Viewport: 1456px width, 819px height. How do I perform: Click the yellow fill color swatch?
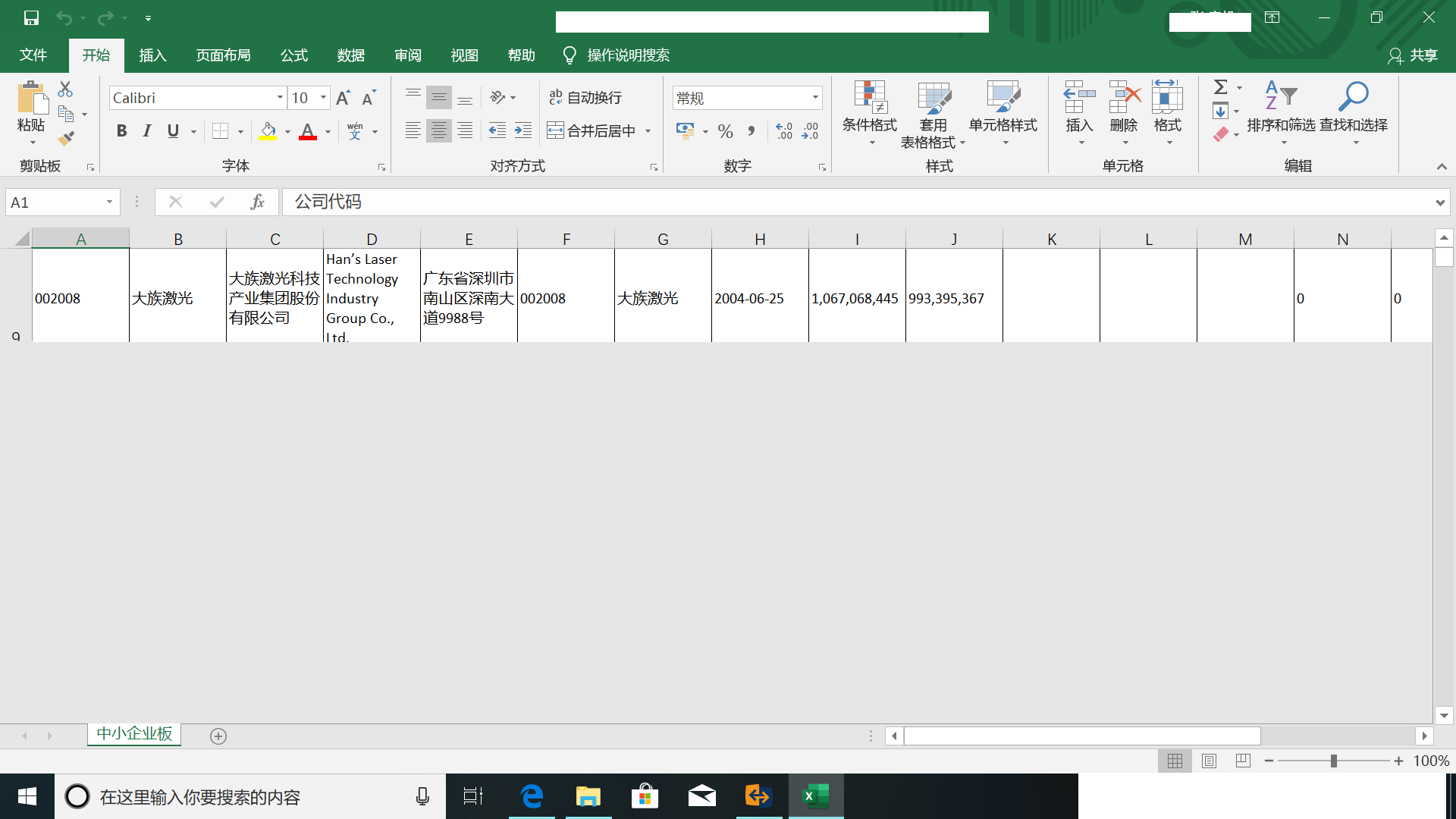pyautogui.click(x=268, y=131)
